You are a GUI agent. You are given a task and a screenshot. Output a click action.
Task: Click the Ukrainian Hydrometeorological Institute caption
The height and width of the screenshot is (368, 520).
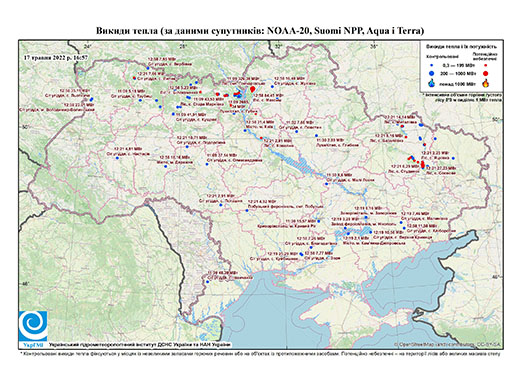[139, 344]
